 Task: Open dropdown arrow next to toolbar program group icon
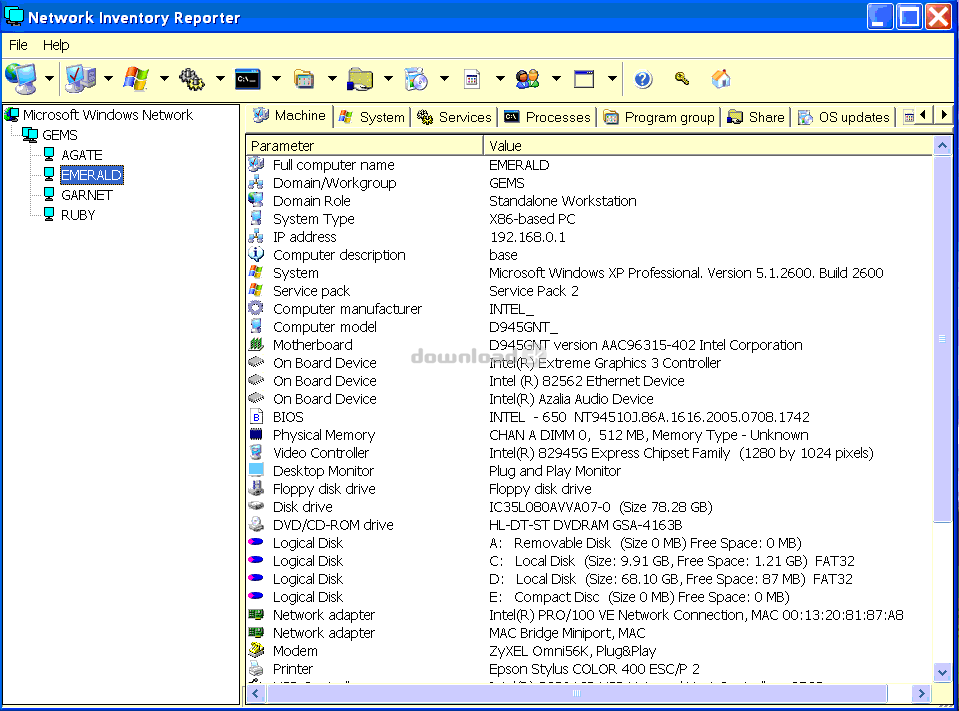click(x=332, y=78)
